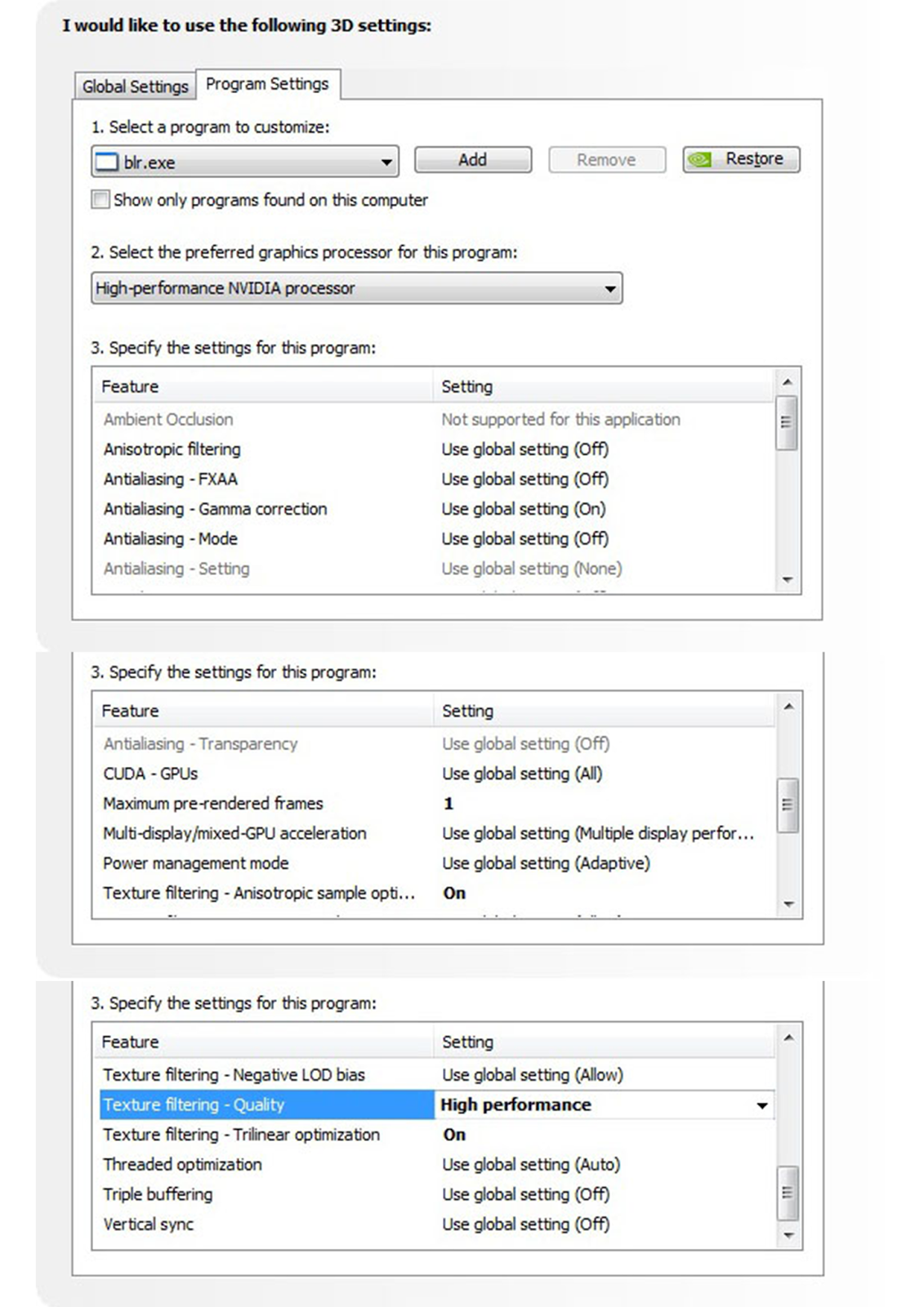Select the Maximum pre-rendered frames row
This screenshot has width=924, height=1307.
433,804
